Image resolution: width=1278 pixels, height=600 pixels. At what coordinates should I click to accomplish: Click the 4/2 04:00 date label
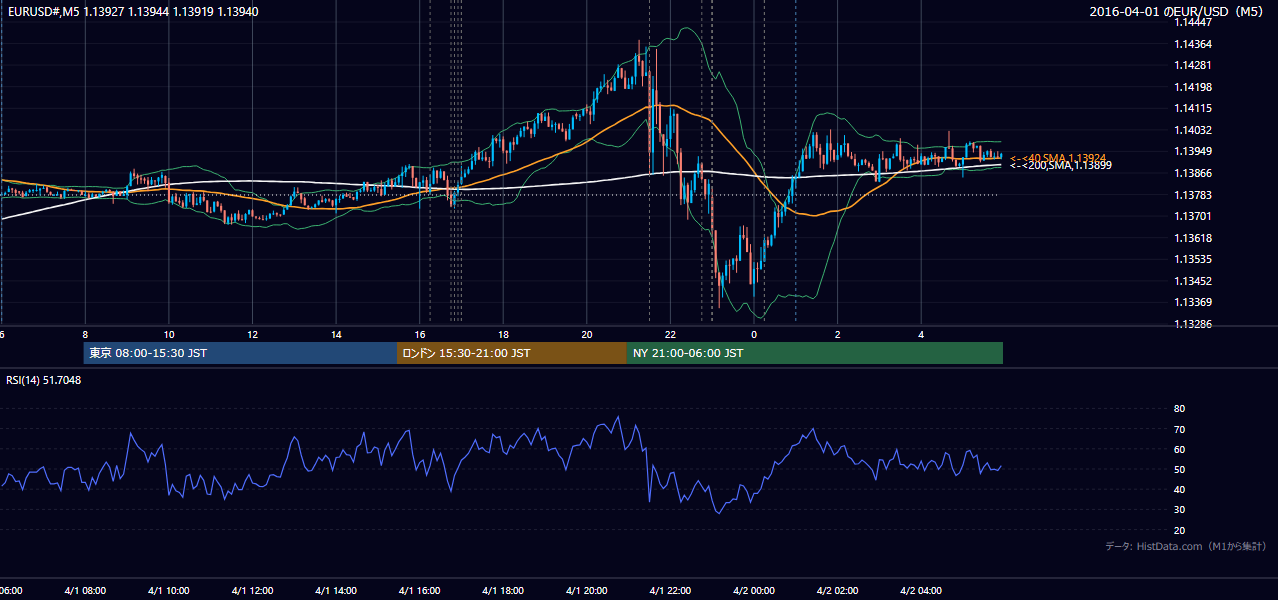(920, 591)
